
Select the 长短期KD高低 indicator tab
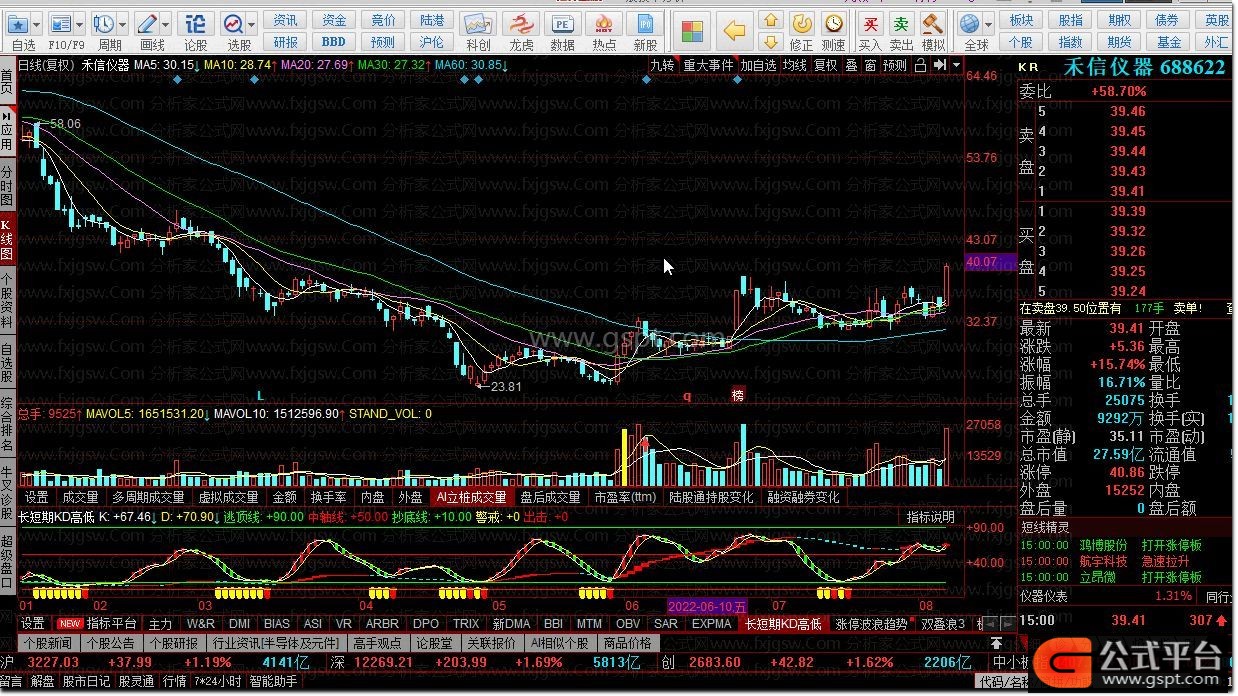(783, 623)
